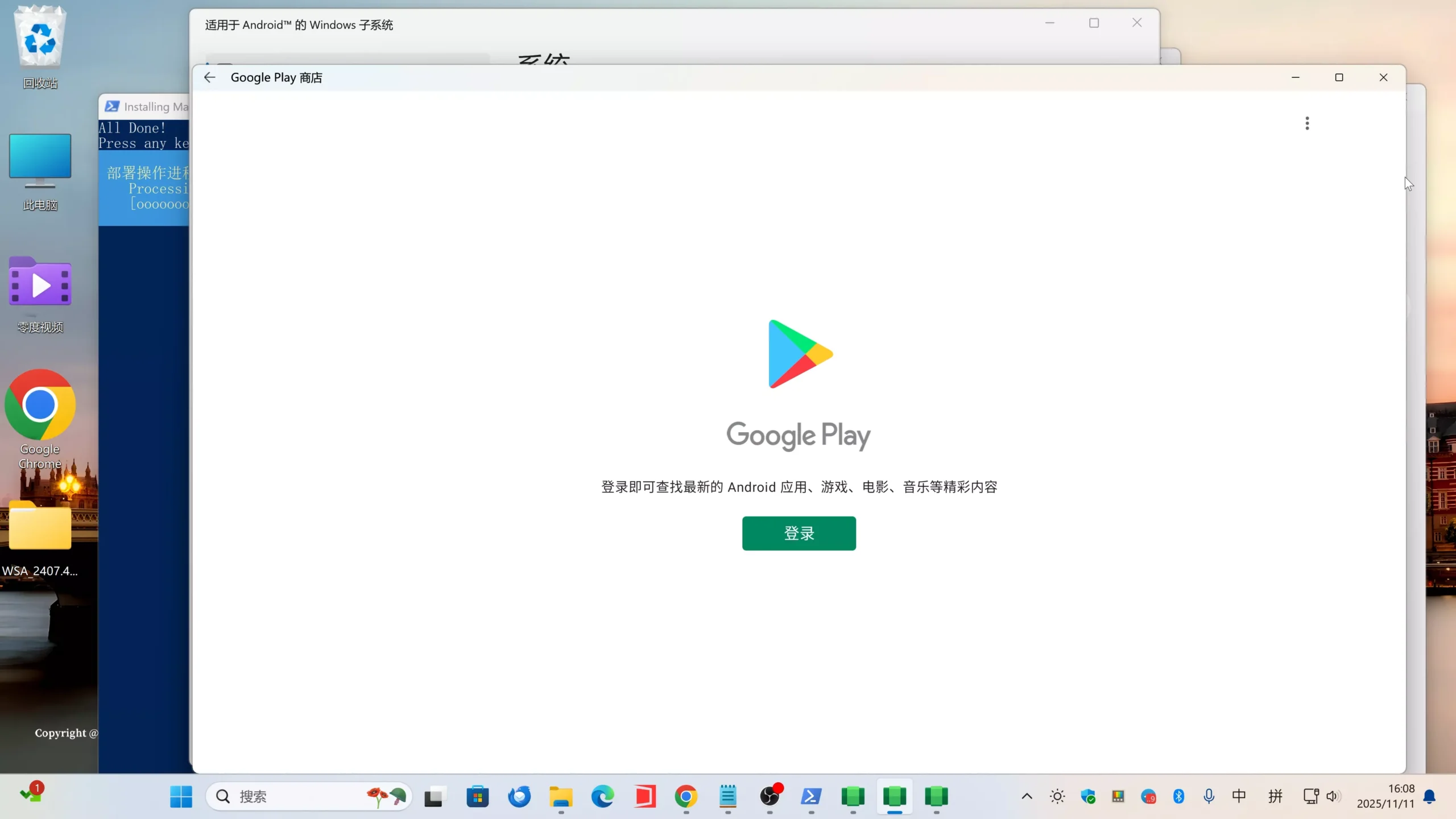This screenshot has width=1456, height=819.
Task: Open the three-dot overflow menu
Action: (1307, 123)
